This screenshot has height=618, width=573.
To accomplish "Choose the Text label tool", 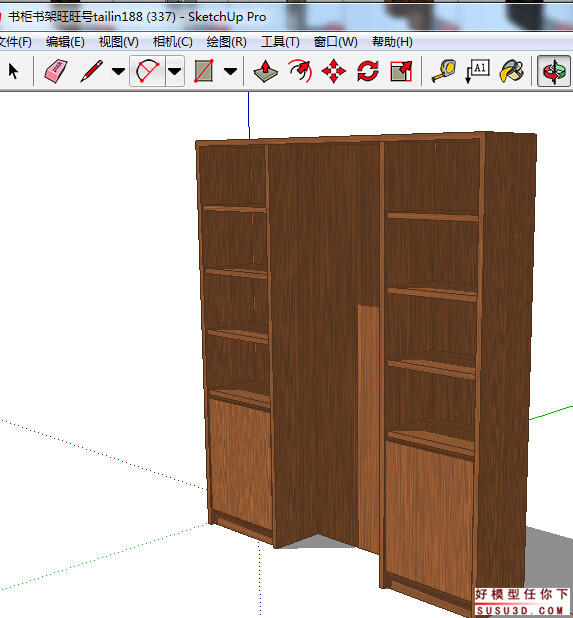I will (477, 71).
